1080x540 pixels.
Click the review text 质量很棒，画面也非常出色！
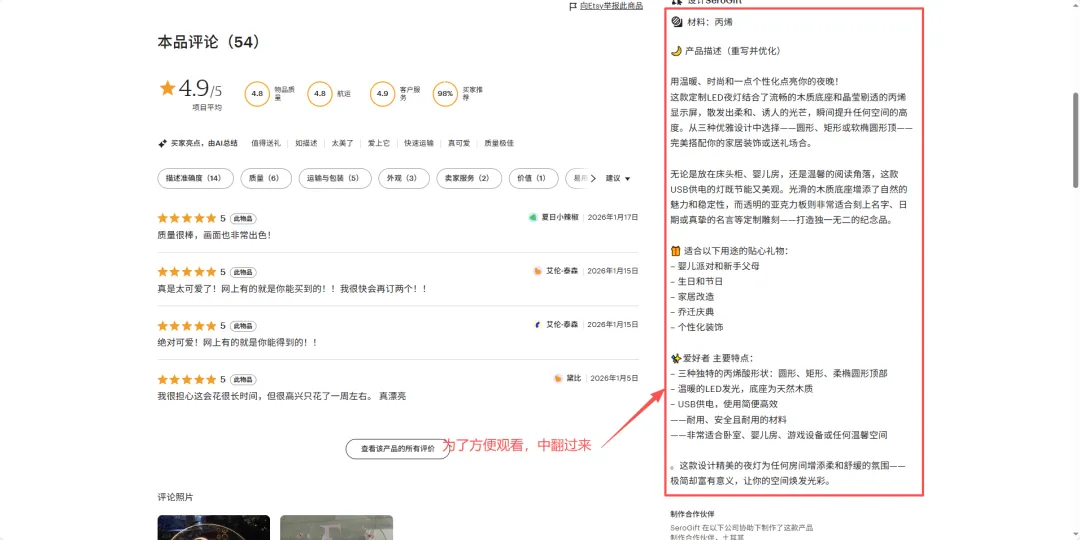pyautogui.click(x=214, y=235)
